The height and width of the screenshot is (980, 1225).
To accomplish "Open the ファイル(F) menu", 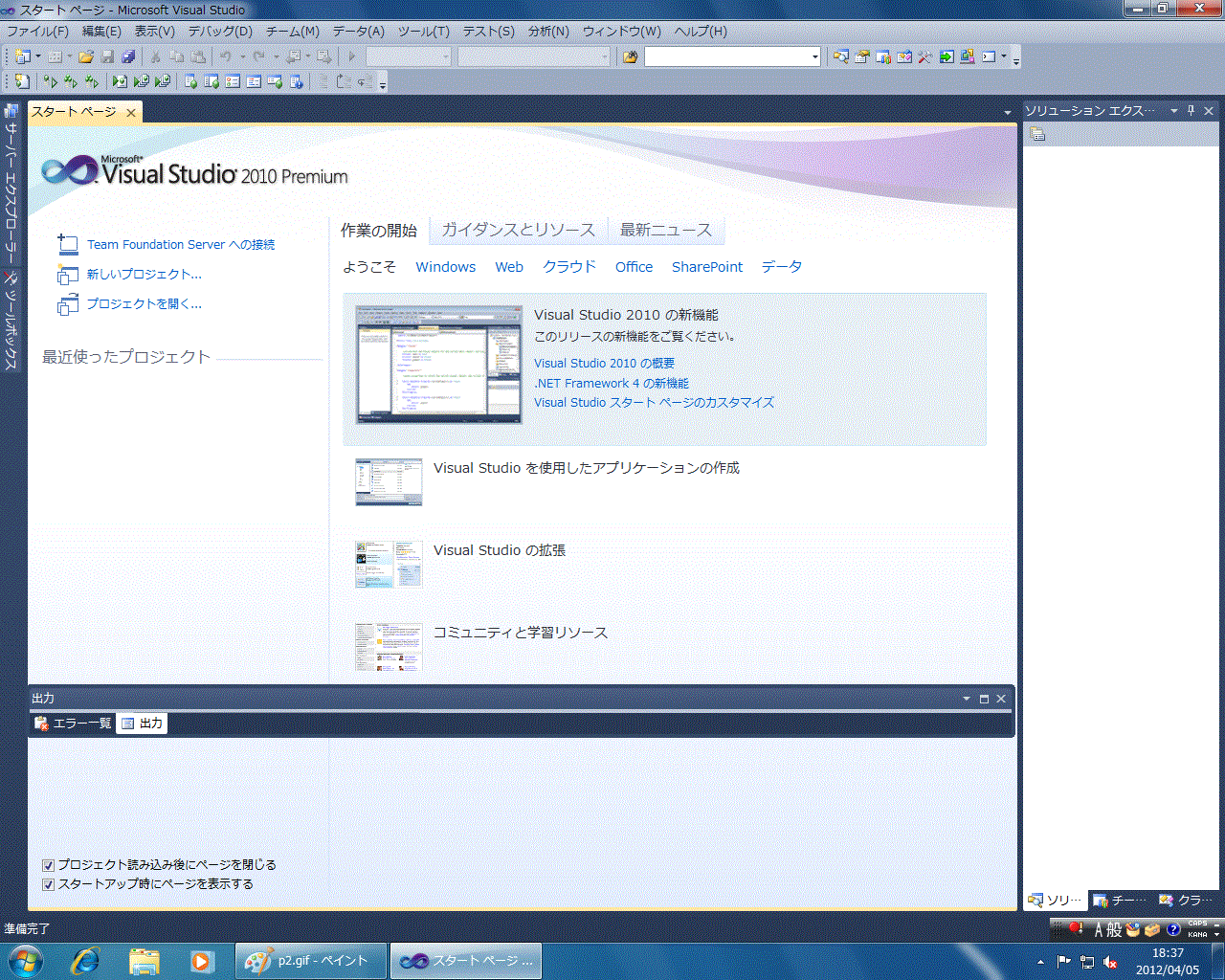I will [38, 32].
